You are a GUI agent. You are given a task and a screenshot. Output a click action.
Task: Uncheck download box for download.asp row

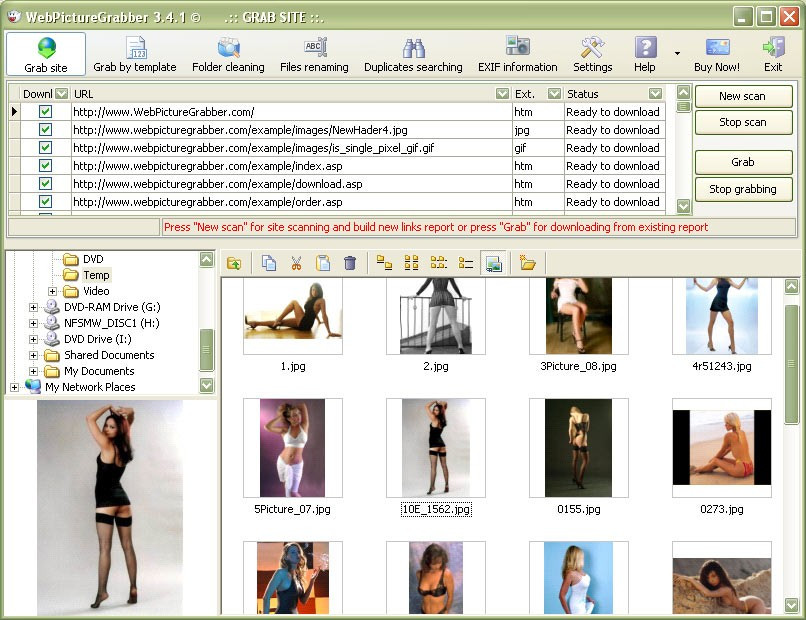coord(45,184)
